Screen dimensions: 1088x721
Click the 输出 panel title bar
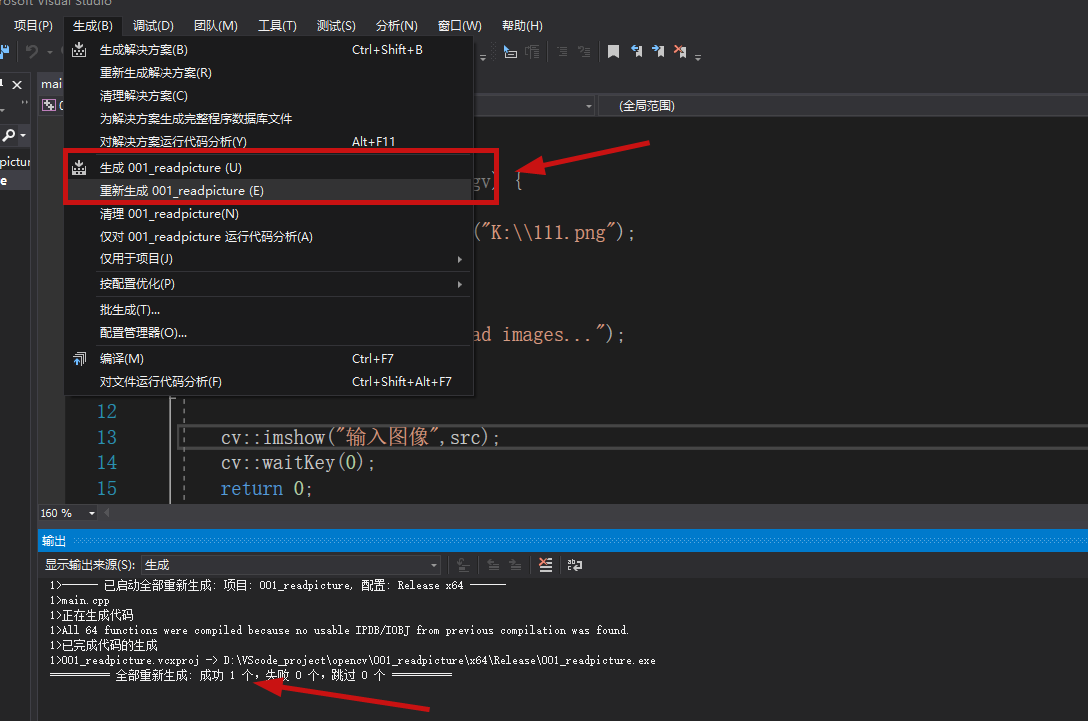(x=563, y=541)
